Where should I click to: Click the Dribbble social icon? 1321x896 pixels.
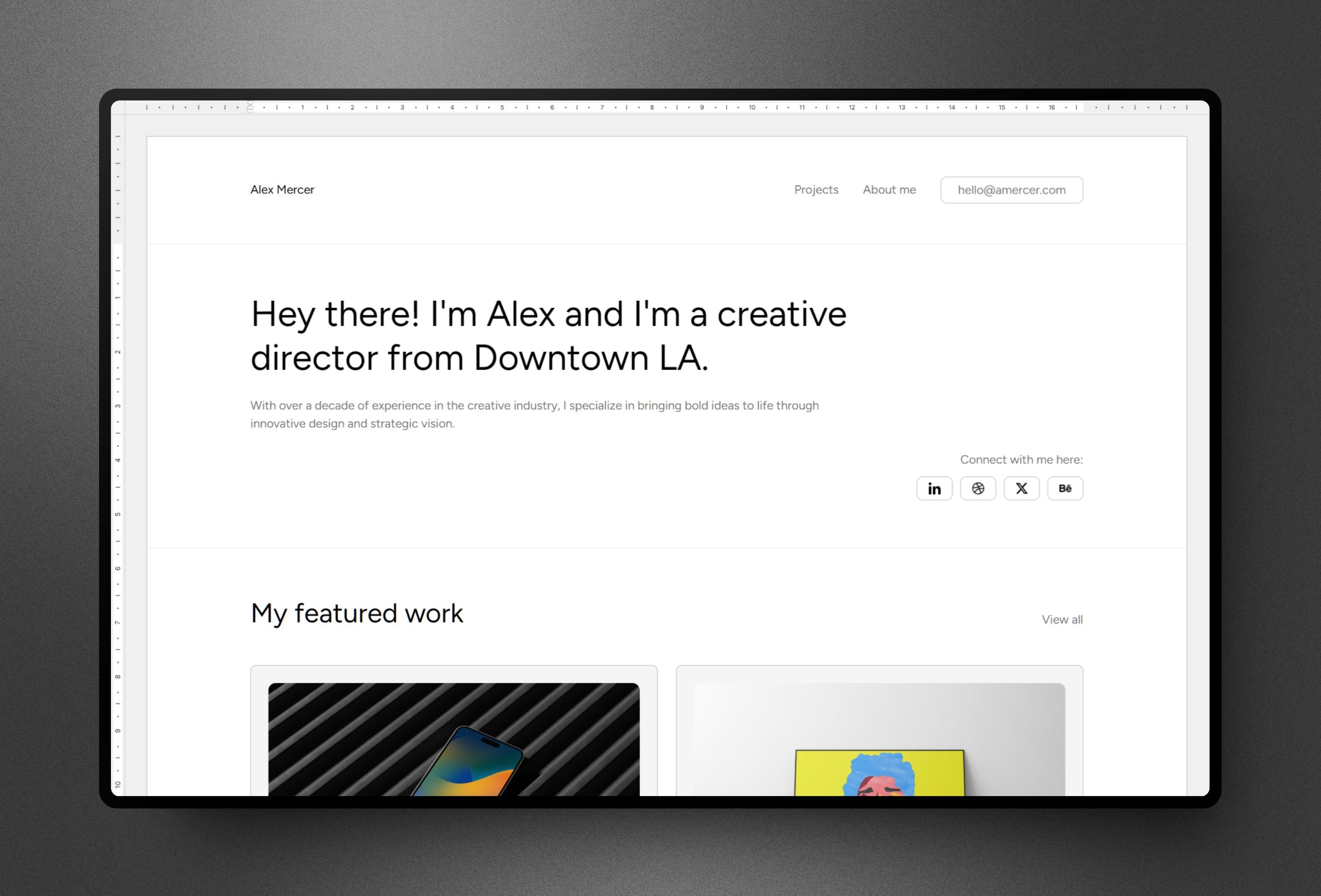pyautogui.click(x=977, y=488)
